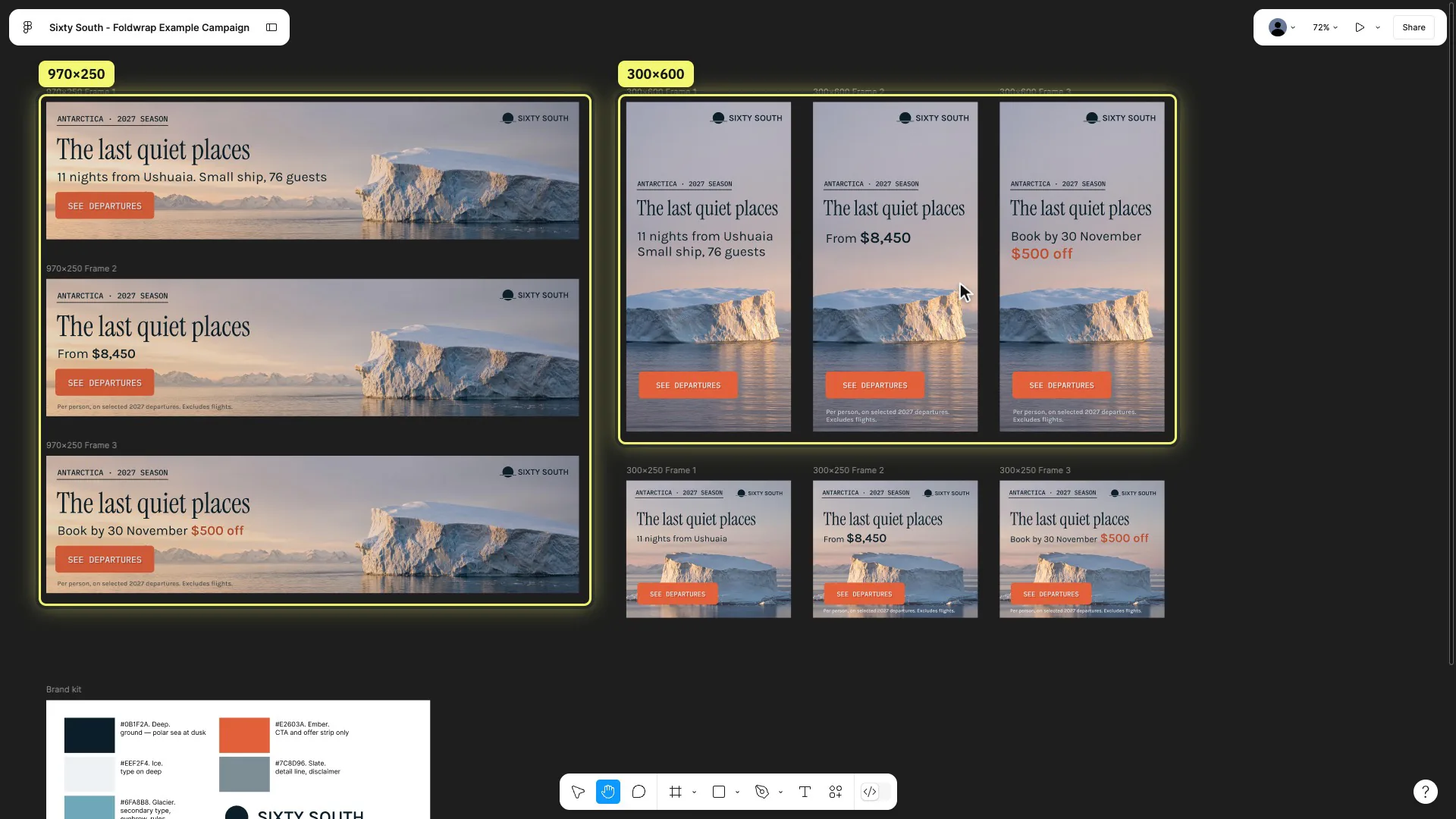
Task: Select the Brand kit frame label
Action: [64, 689]
